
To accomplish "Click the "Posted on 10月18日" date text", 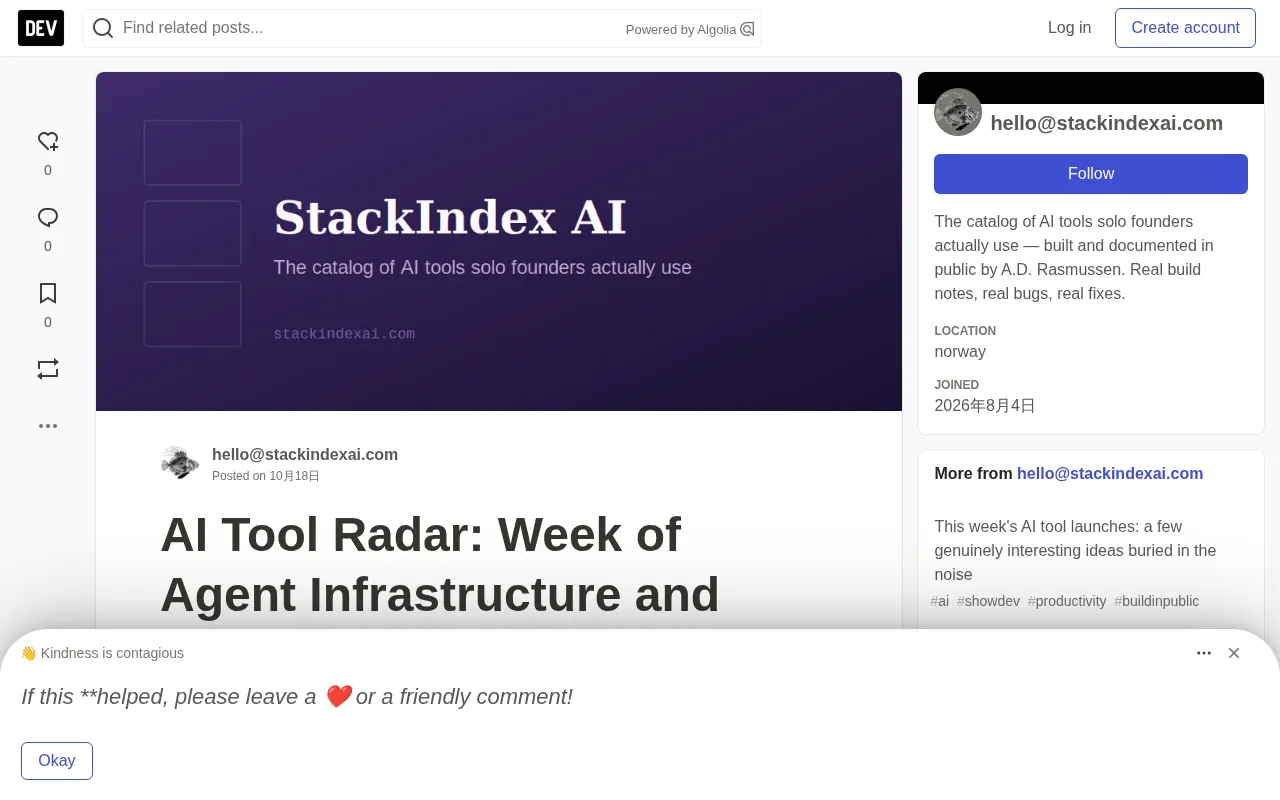I will tap(266, 476).
